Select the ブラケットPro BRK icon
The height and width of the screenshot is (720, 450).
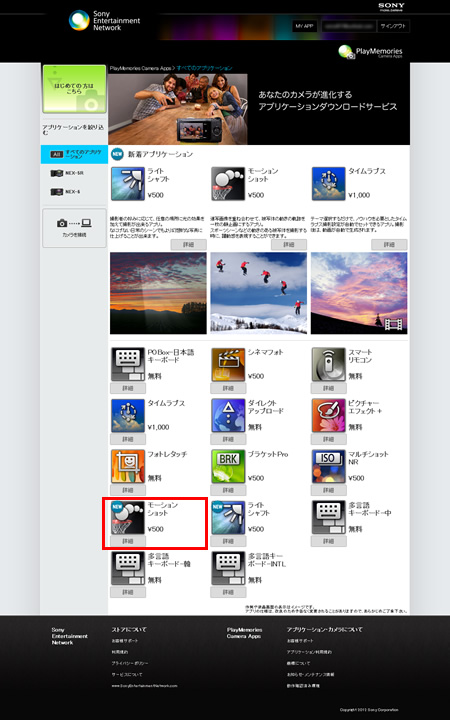[x=228, y=467]
